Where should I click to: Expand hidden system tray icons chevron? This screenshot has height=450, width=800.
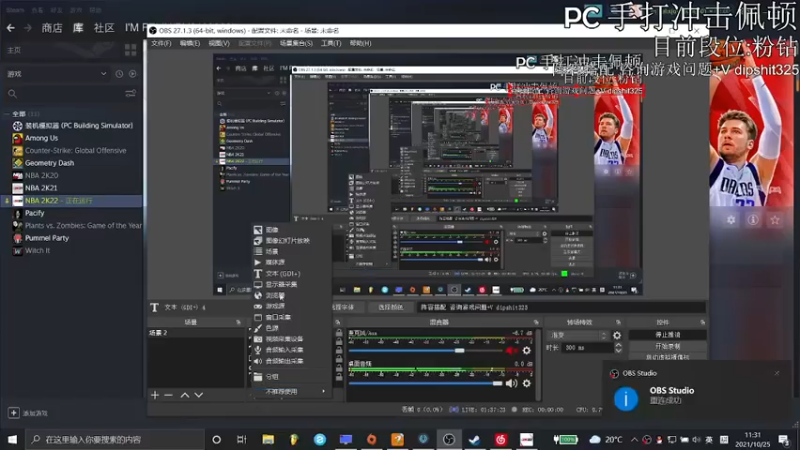pos(634,439)
